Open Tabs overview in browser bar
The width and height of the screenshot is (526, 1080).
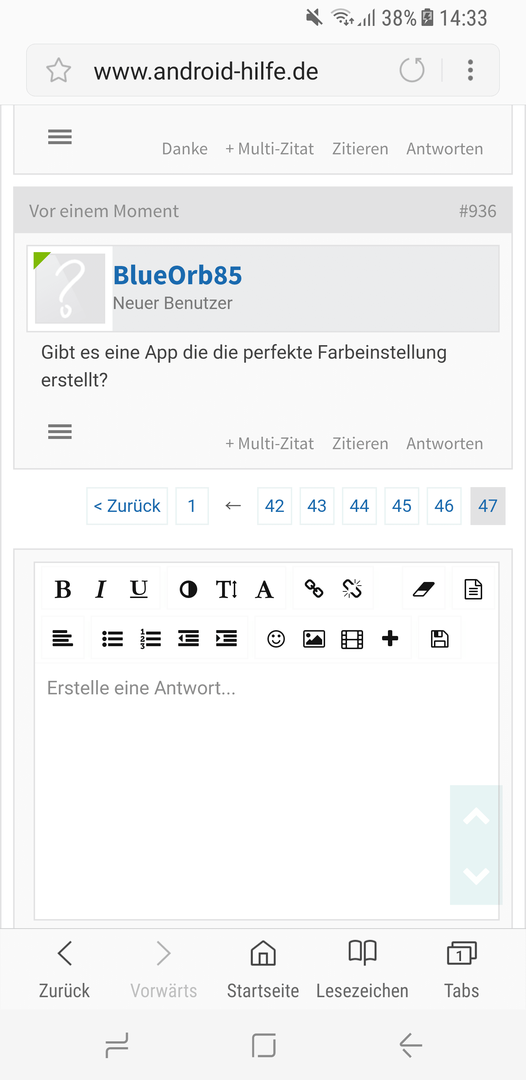pyautogui.click(x=461, y=971)
